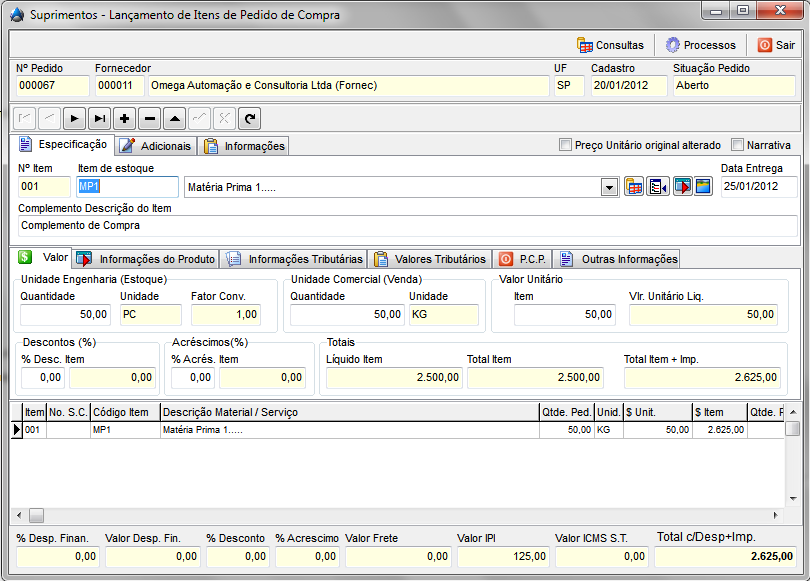The width and height of the screenshot is (810, 581).
Task: Click the refresh arrow in navigator
Action: click(250, 118)
